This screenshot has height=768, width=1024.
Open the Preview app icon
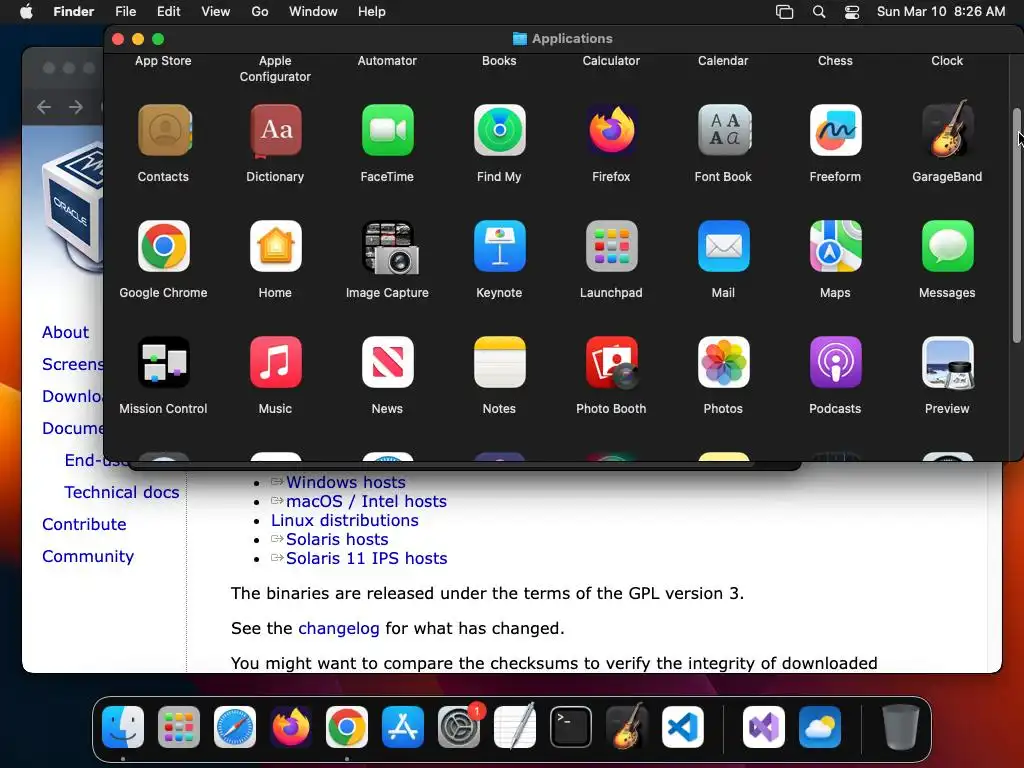(x=948, y=362)
